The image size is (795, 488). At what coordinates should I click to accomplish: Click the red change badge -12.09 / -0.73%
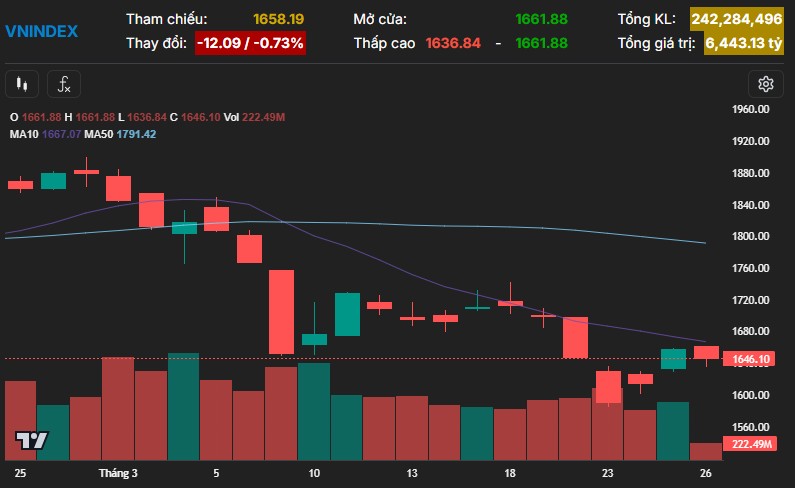point(249,43)
